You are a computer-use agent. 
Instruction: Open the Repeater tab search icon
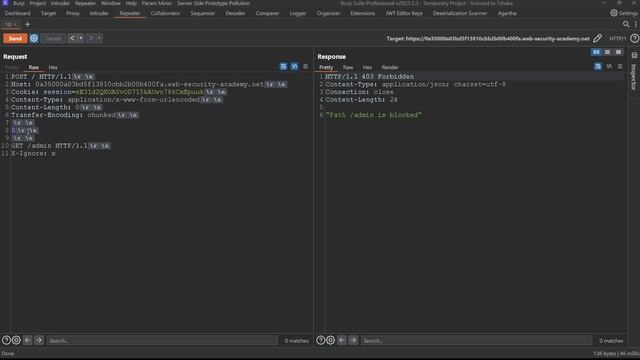click(x=626, y=24)
